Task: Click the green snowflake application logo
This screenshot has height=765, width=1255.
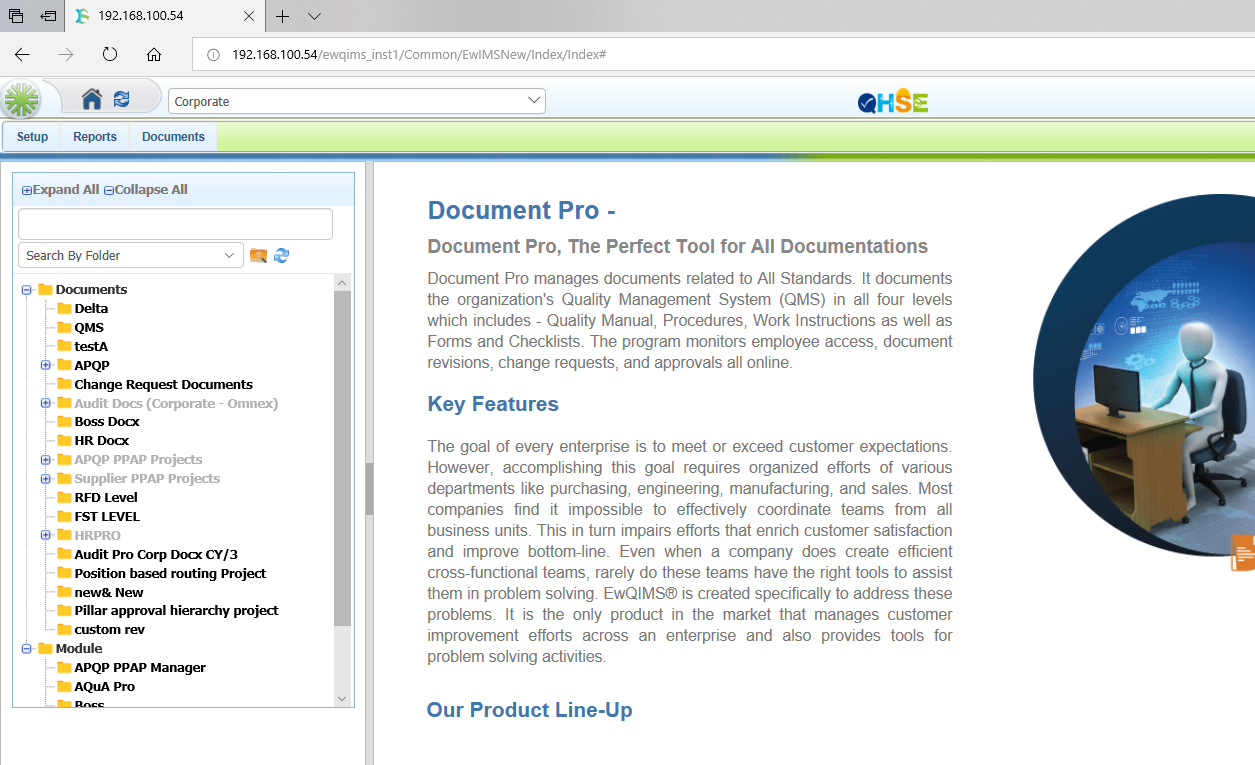Action: point(21,100)
